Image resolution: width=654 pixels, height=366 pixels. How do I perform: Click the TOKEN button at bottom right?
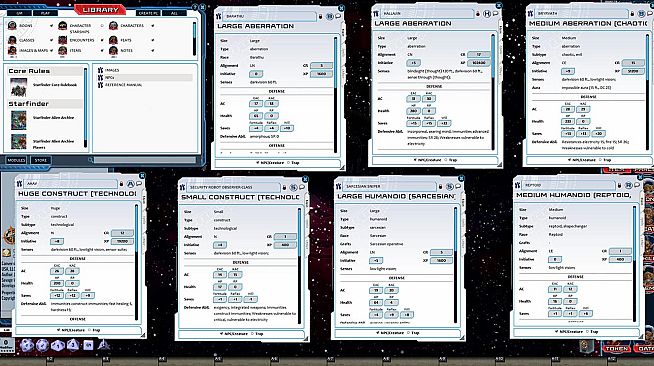pos(616,348)
